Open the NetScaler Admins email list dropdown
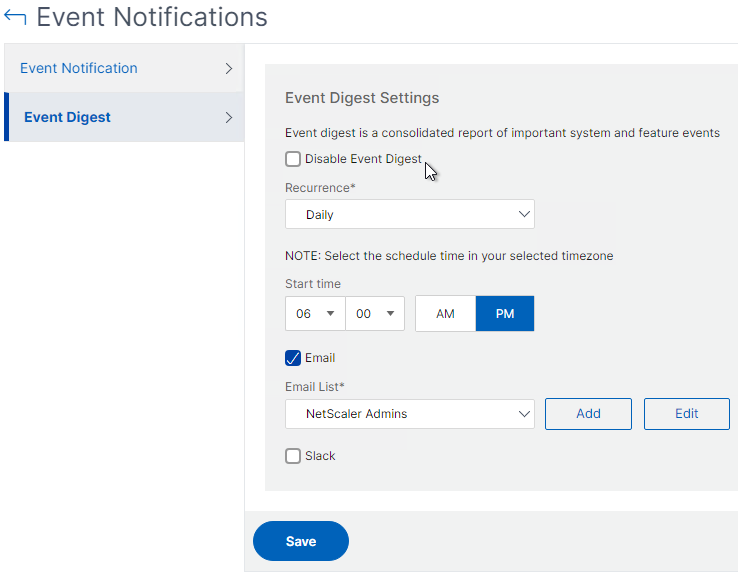 pos(409,414)
